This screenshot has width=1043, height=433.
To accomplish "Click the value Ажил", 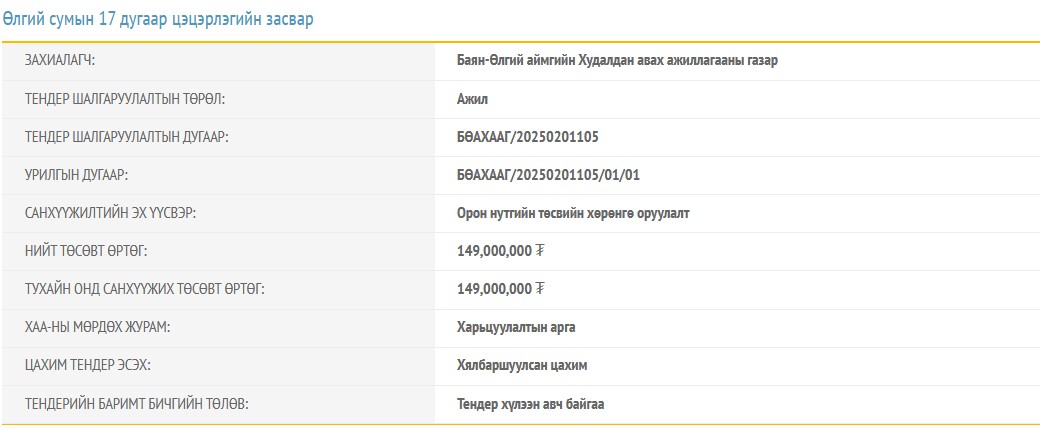I will coord(472,99).
